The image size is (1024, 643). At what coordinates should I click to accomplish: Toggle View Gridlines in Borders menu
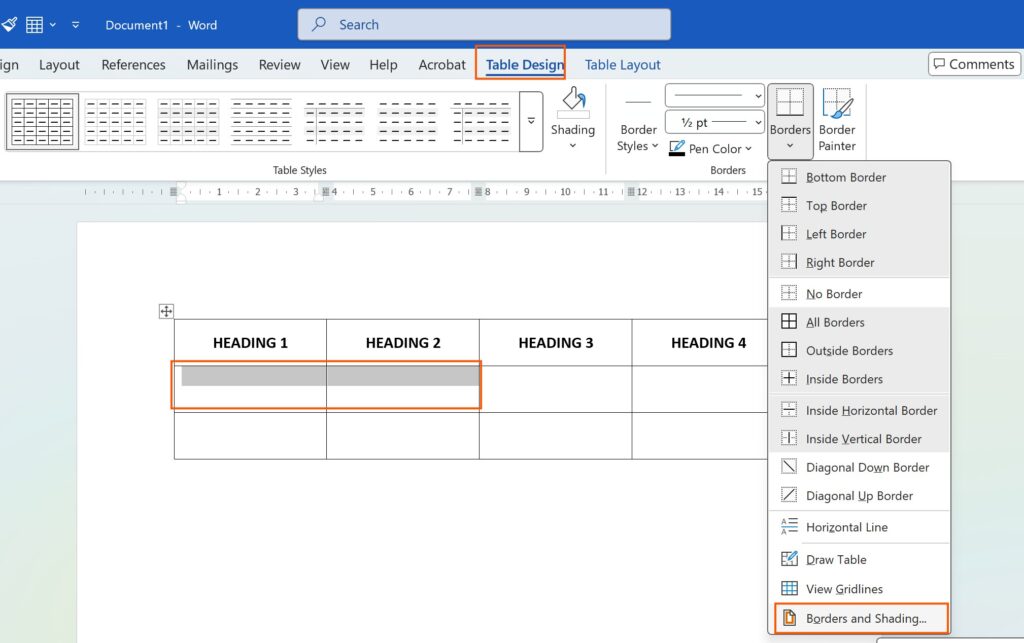[x=844, y=589]
